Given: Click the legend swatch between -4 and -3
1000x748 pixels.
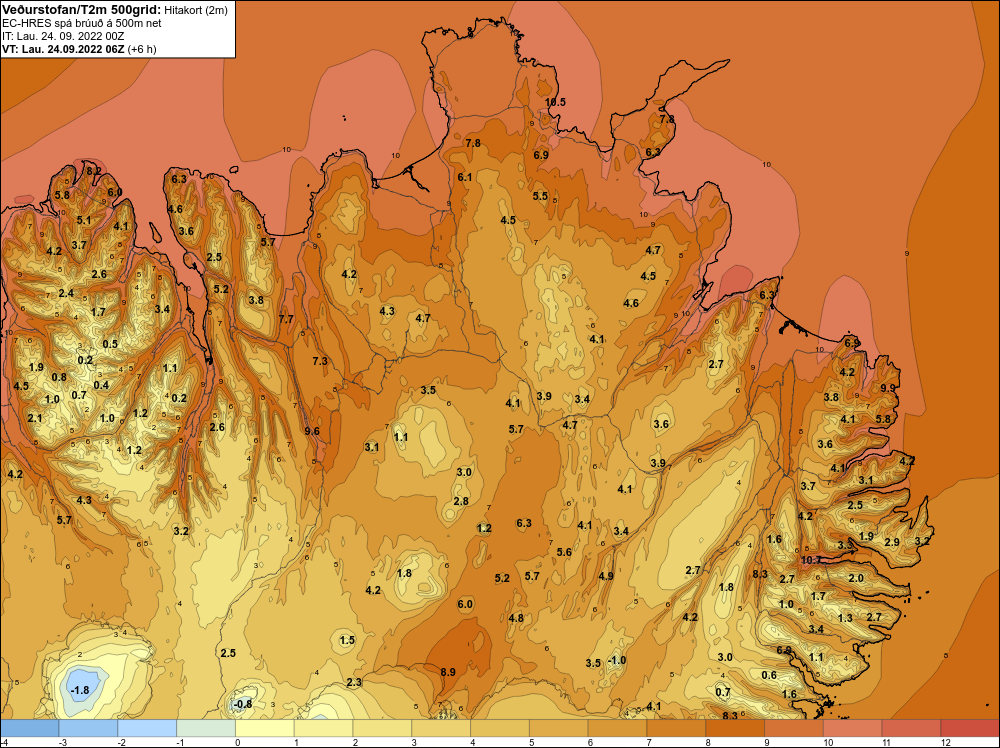Looking at the screenshot, I should pos(29,728).
